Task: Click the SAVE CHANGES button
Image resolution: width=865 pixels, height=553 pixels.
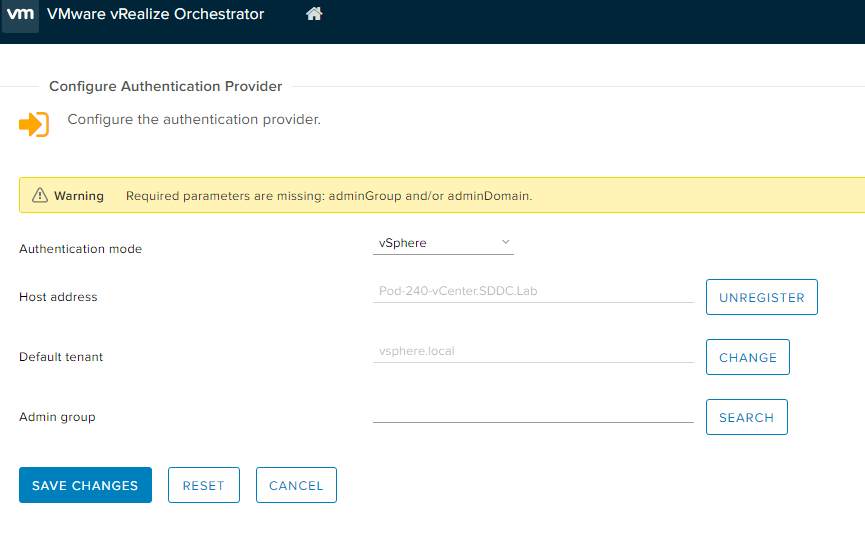Action: pos(85,485)
